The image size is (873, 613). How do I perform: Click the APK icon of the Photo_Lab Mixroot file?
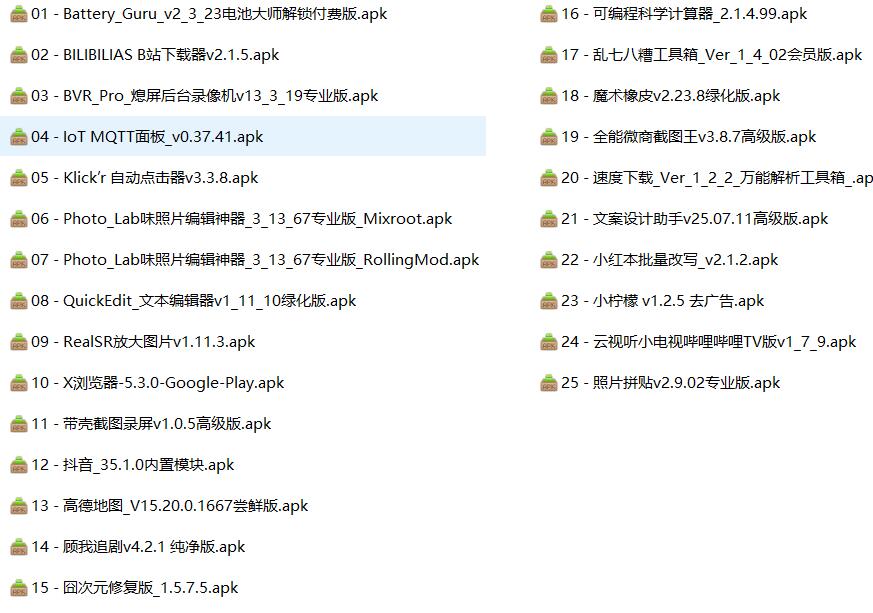(19, 219)
